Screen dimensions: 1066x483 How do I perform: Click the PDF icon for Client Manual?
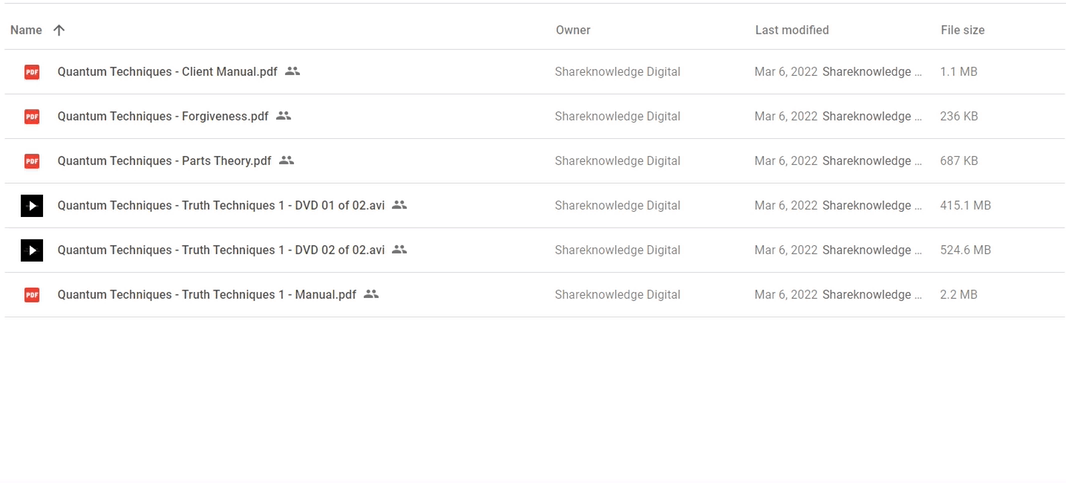[32, 72]
